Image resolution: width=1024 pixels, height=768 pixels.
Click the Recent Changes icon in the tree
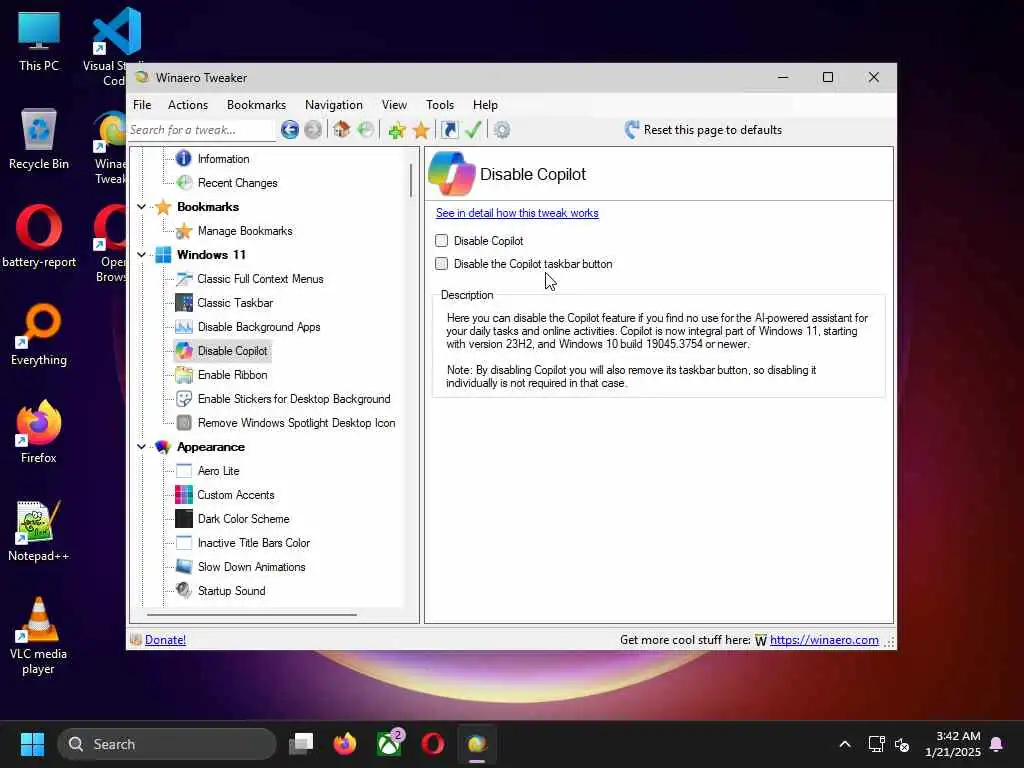tap(184, 183)
